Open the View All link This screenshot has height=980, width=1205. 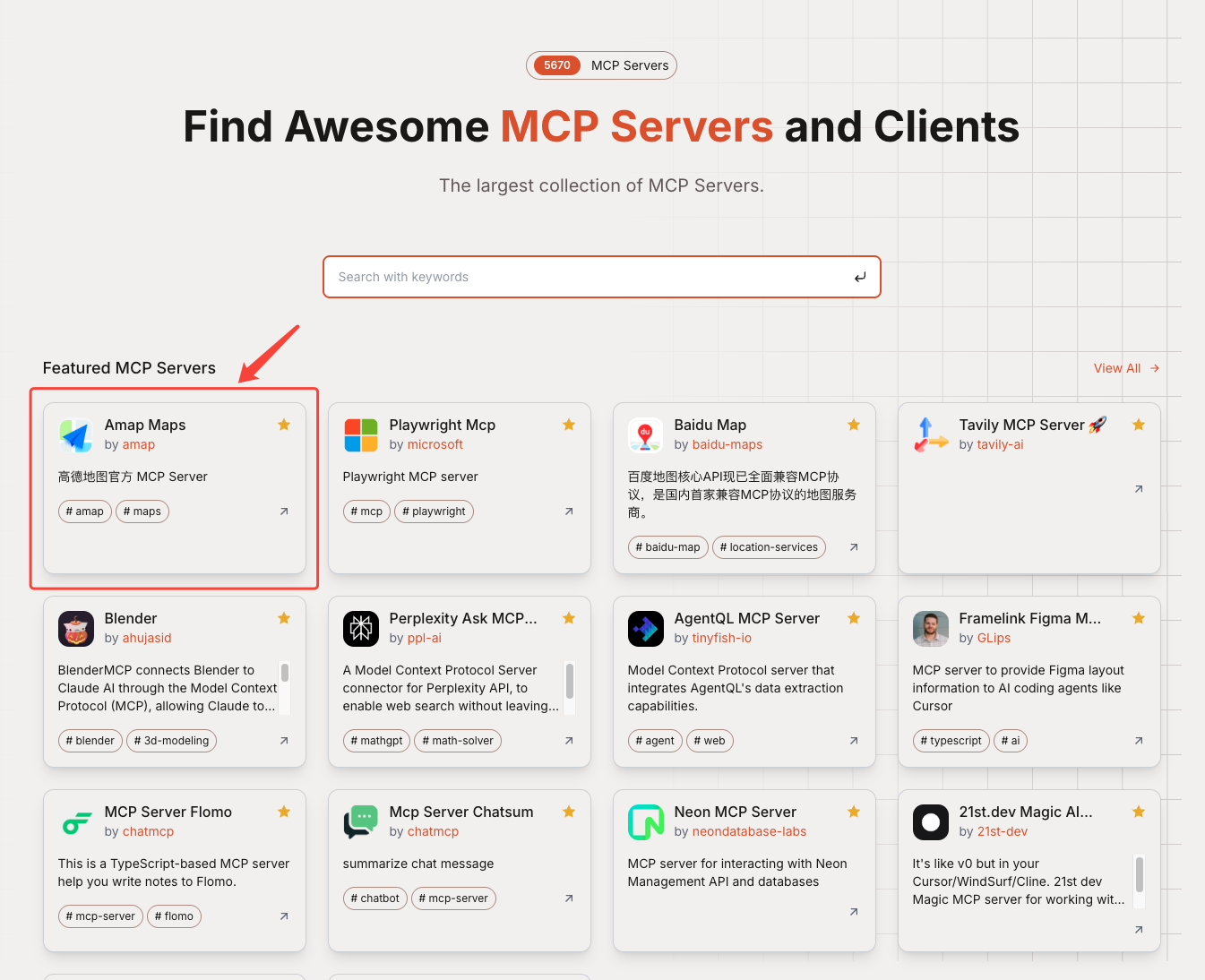coord(1126,368)
